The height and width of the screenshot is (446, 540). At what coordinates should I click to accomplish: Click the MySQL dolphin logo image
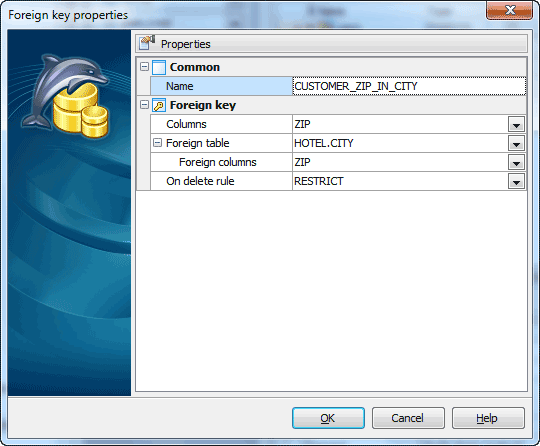(x=66, y=96)
